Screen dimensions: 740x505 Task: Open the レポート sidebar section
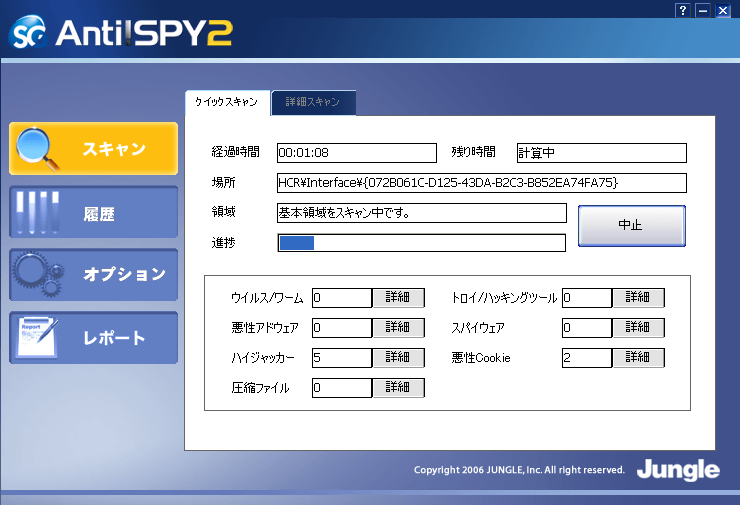(93, 337)
